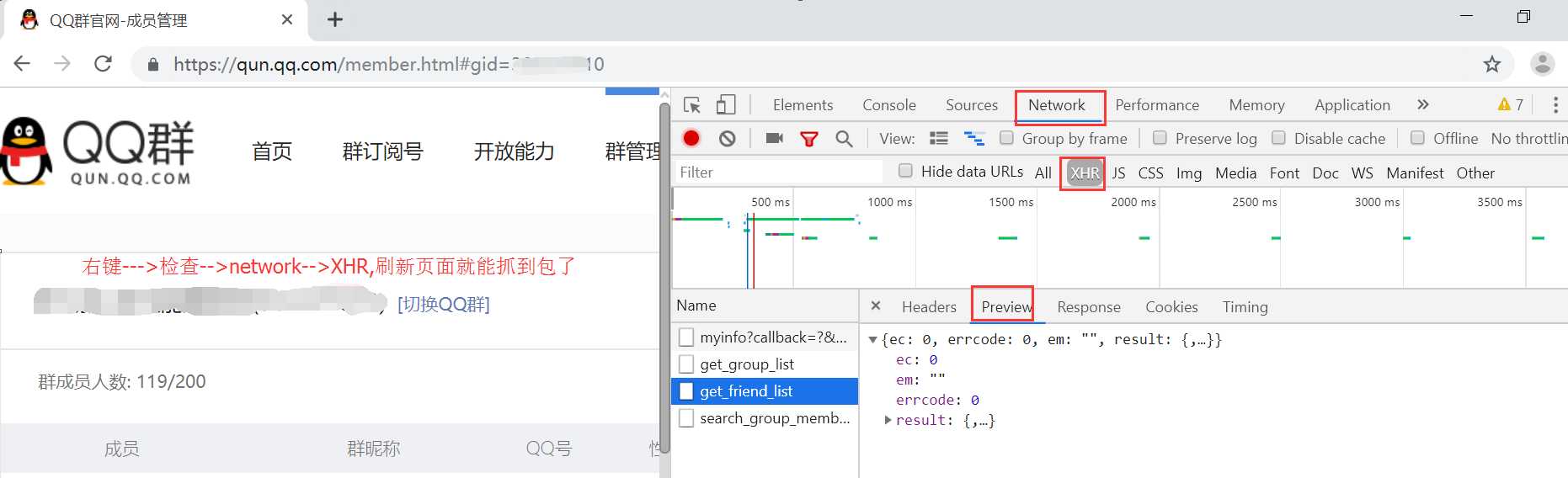1568x478 pixels.
Task: Filter requests by XHR type
Action: pyautogui.click(x=1085, y=173)
